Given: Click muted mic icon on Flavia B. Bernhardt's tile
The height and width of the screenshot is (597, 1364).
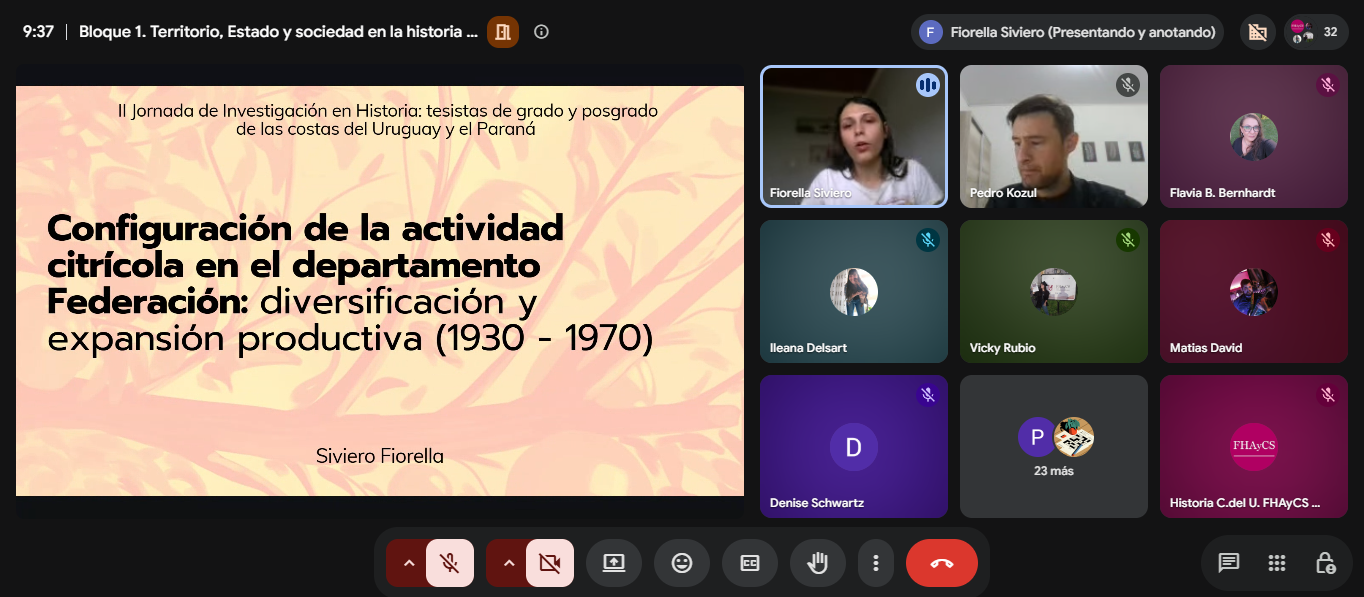Looking at the screenshot, I should coord(1328,85).
